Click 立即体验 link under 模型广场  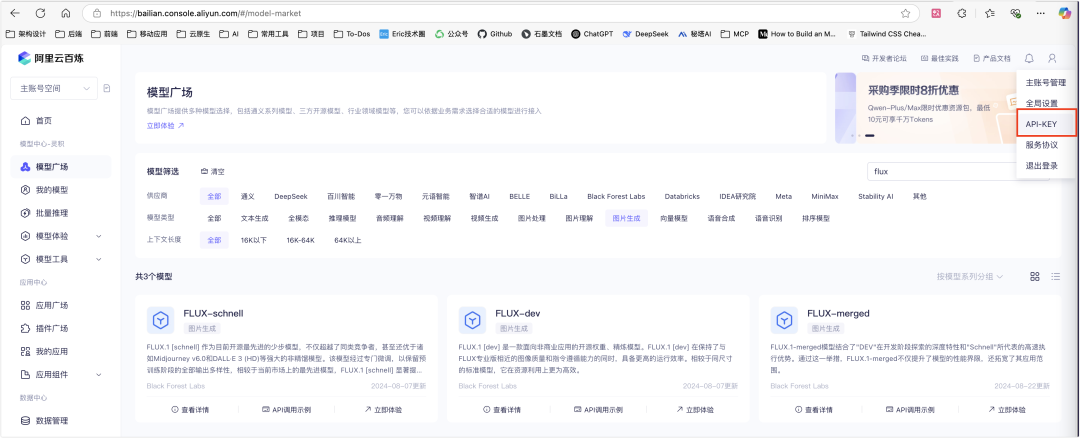(x=165, y=125)
